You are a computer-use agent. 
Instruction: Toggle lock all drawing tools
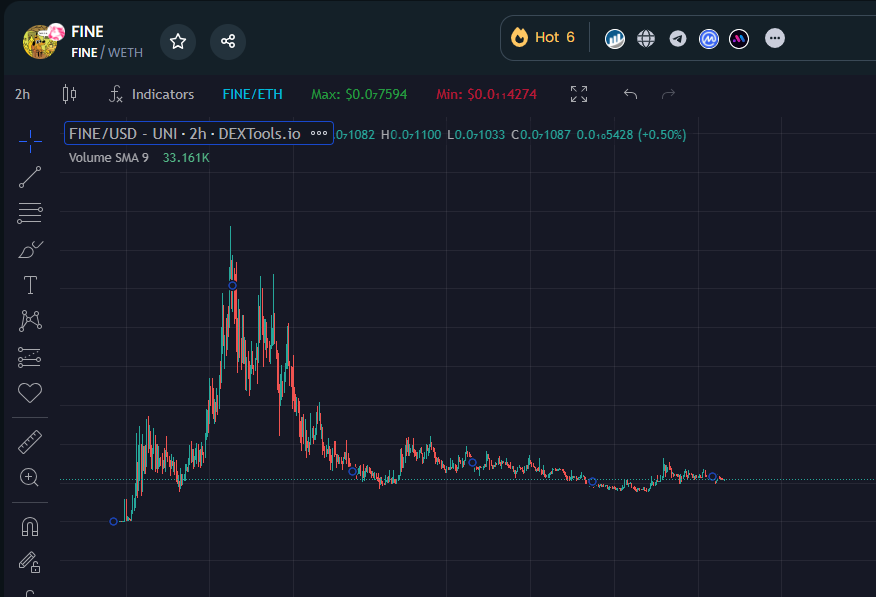30,562
